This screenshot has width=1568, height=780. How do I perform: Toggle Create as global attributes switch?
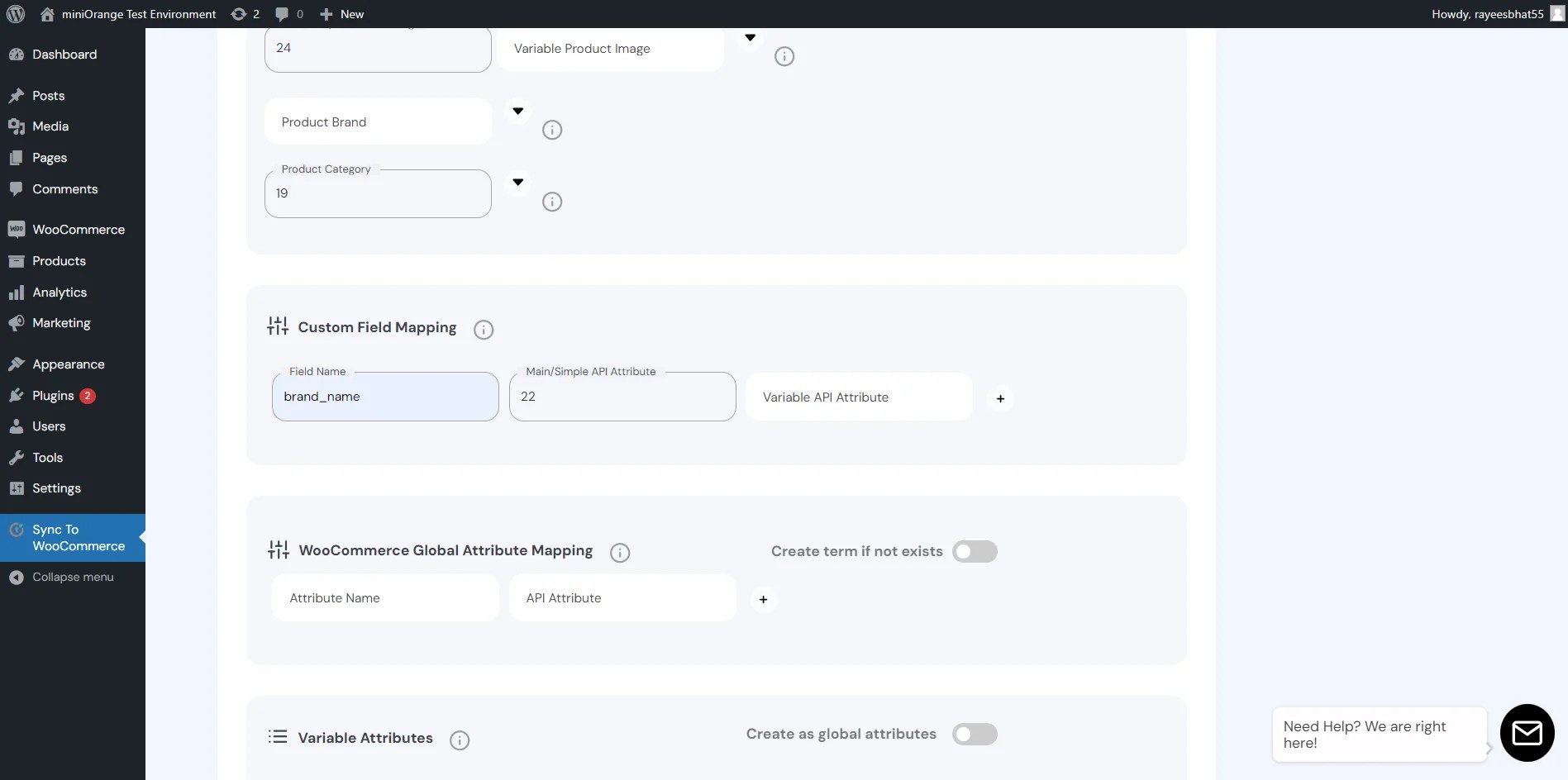975,734
